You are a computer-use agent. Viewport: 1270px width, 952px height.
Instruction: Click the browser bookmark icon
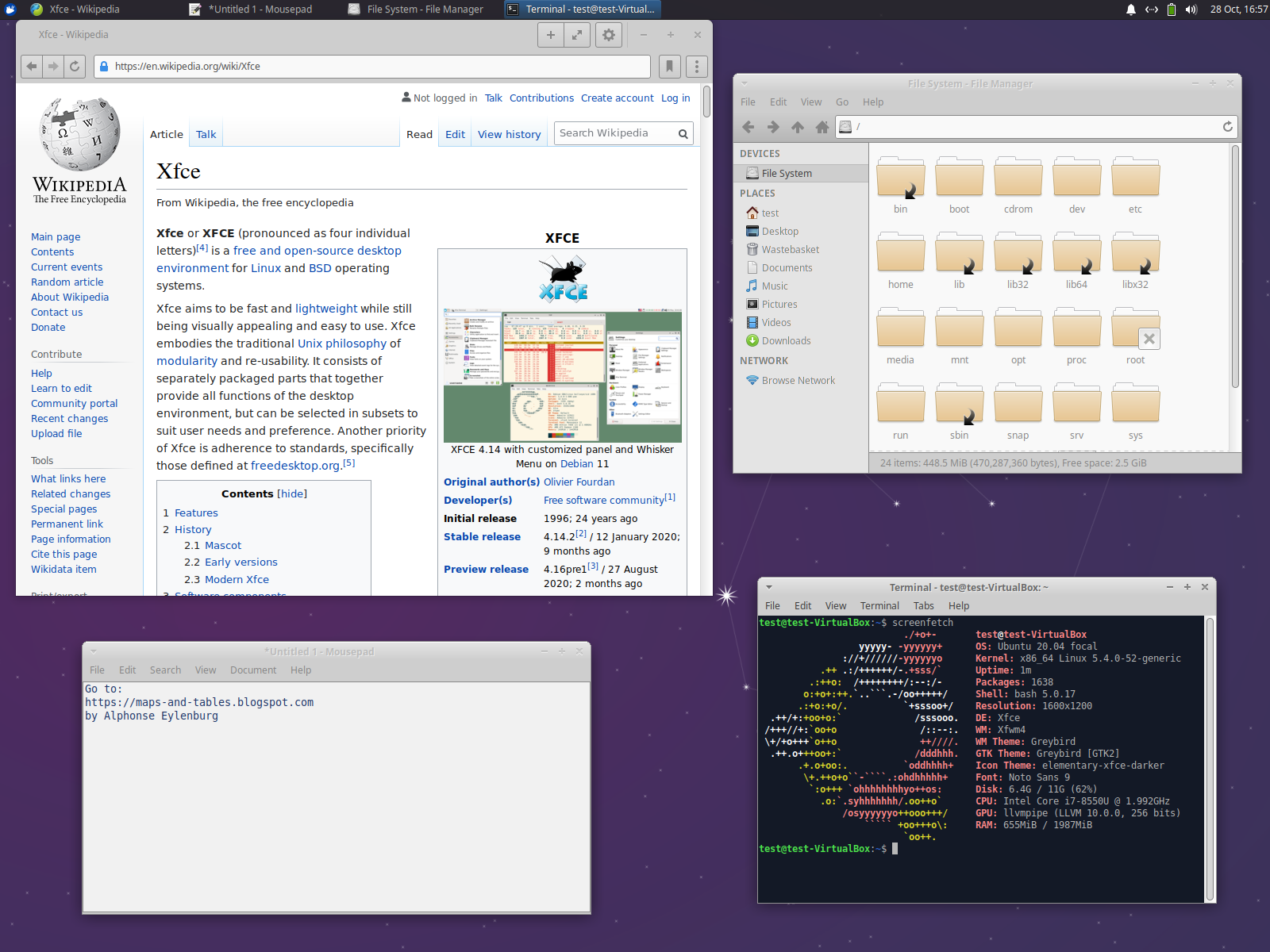point(669,67)
